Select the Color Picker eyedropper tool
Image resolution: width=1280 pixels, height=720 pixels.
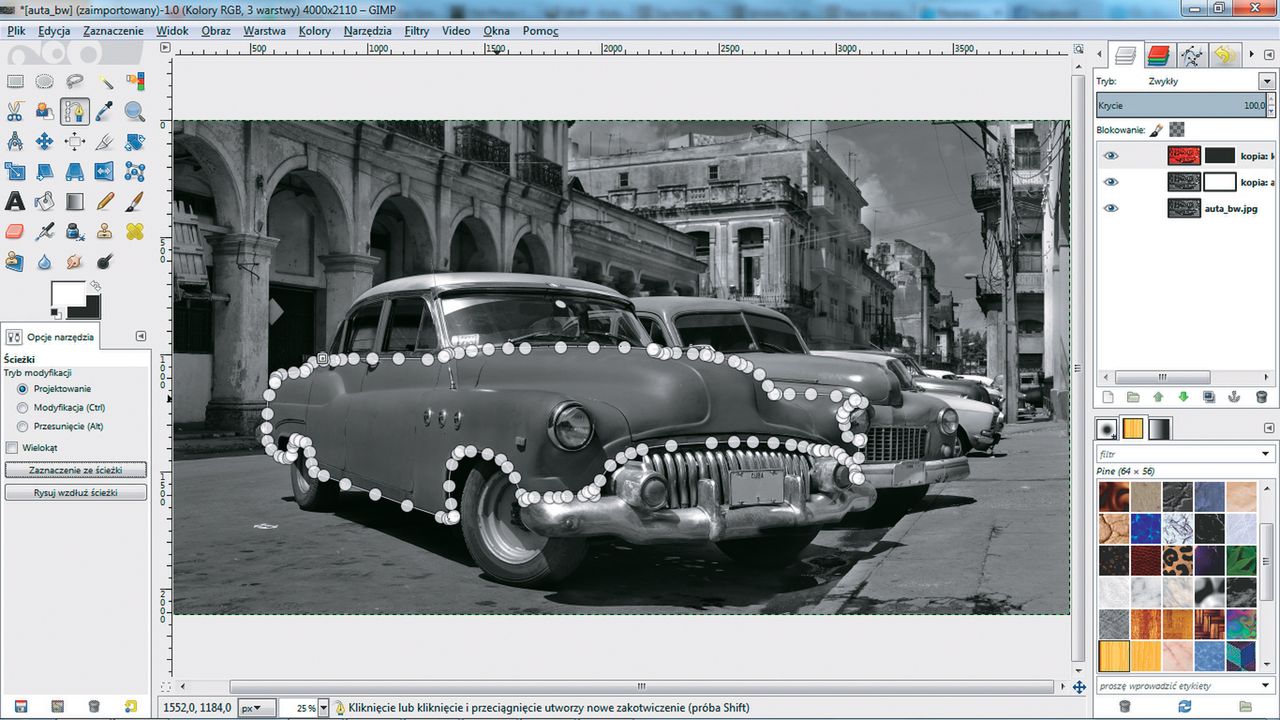[104, 112]
